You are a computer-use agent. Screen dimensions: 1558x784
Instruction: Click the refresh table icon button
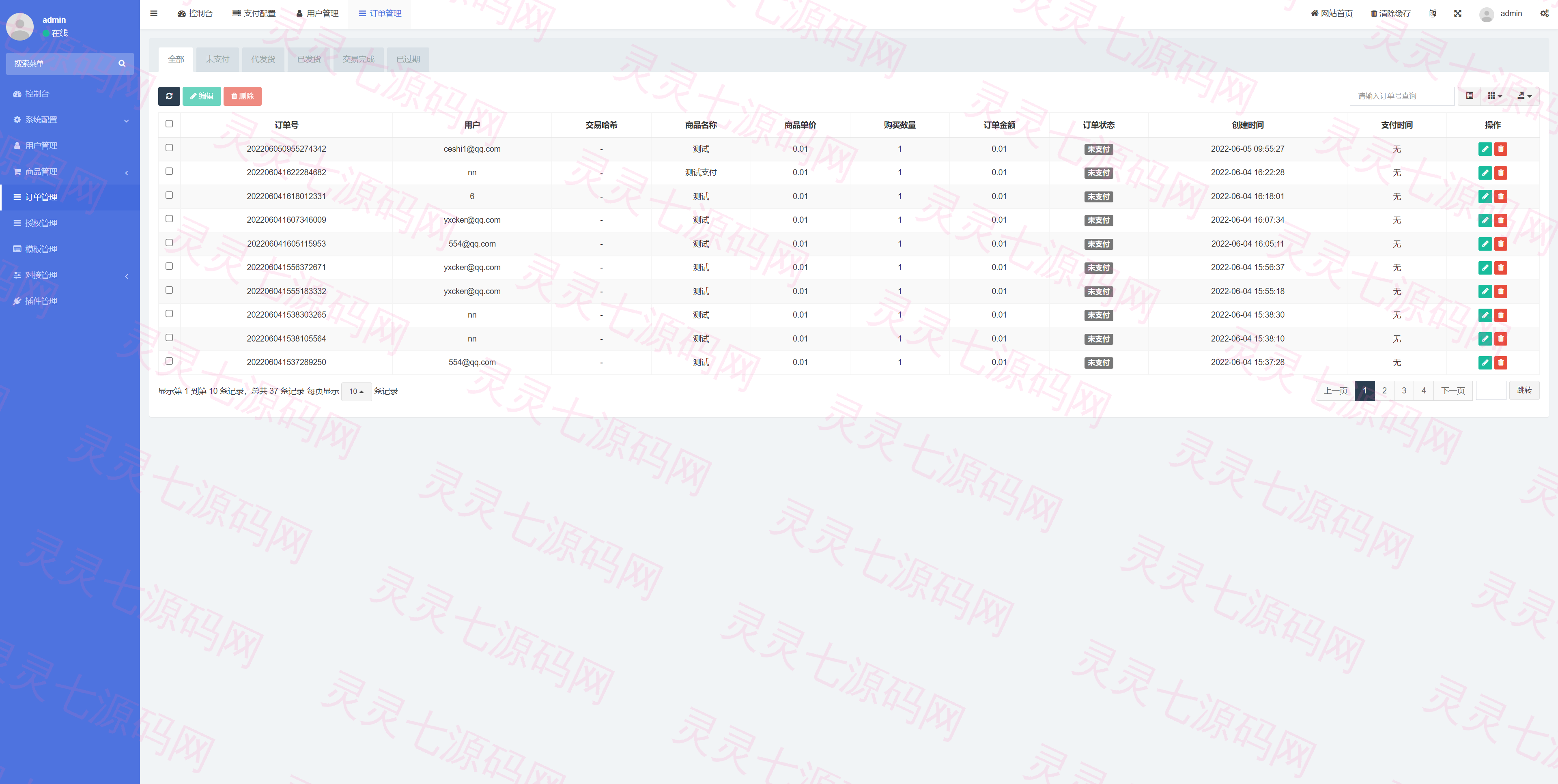tap(169, 96)
